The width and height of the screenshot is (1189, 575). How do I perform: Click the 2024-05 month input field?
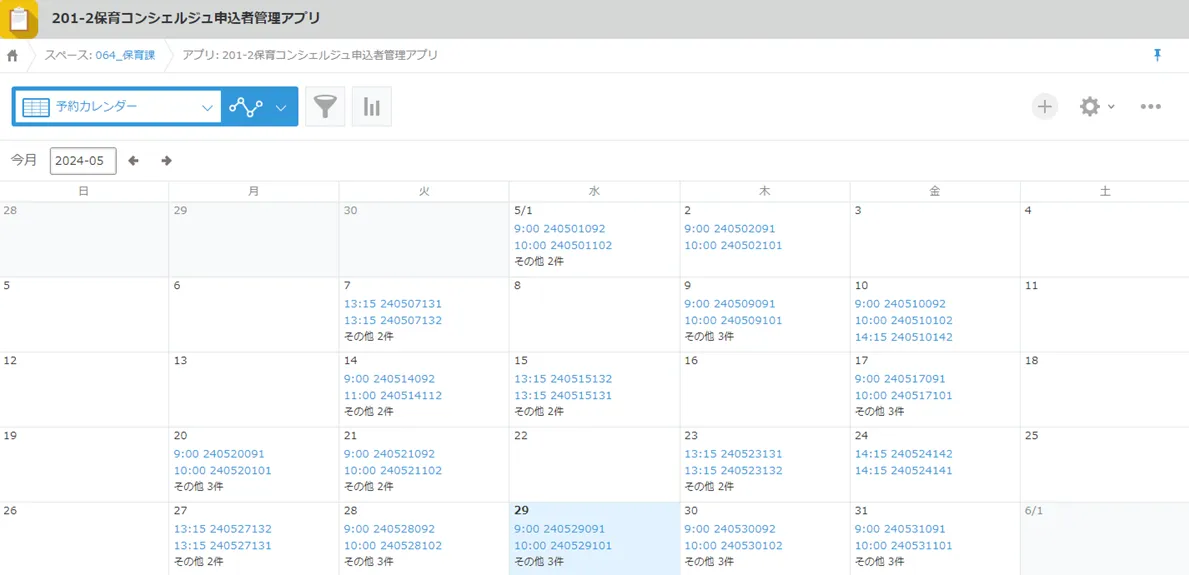coord(83,161)
